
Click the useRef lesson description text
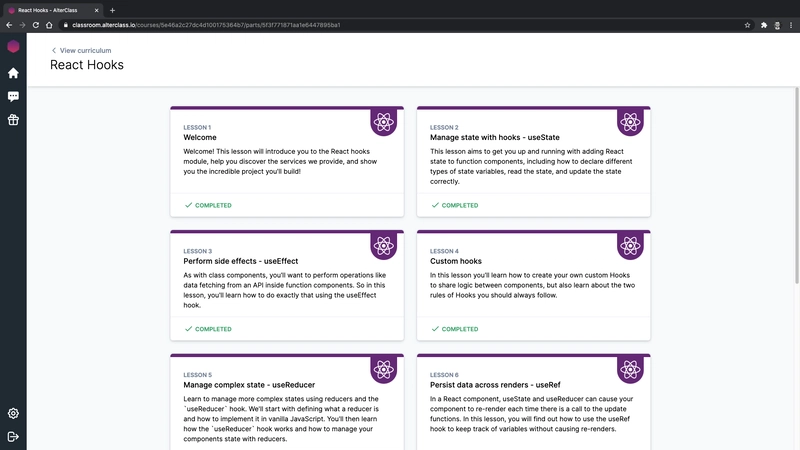click(531, 414)
